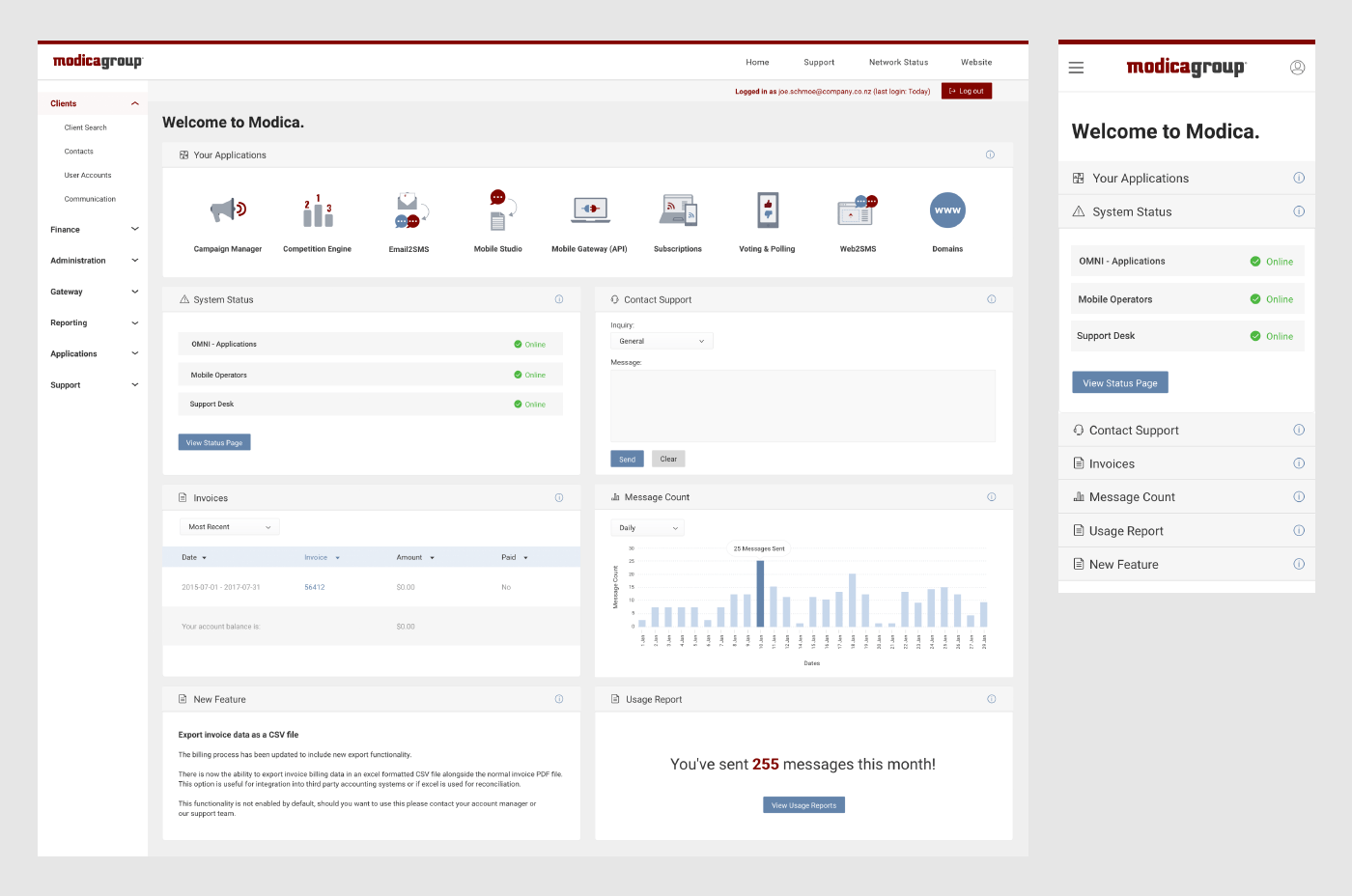
Task: Open Support in top navigation
Action: point(819,62)
